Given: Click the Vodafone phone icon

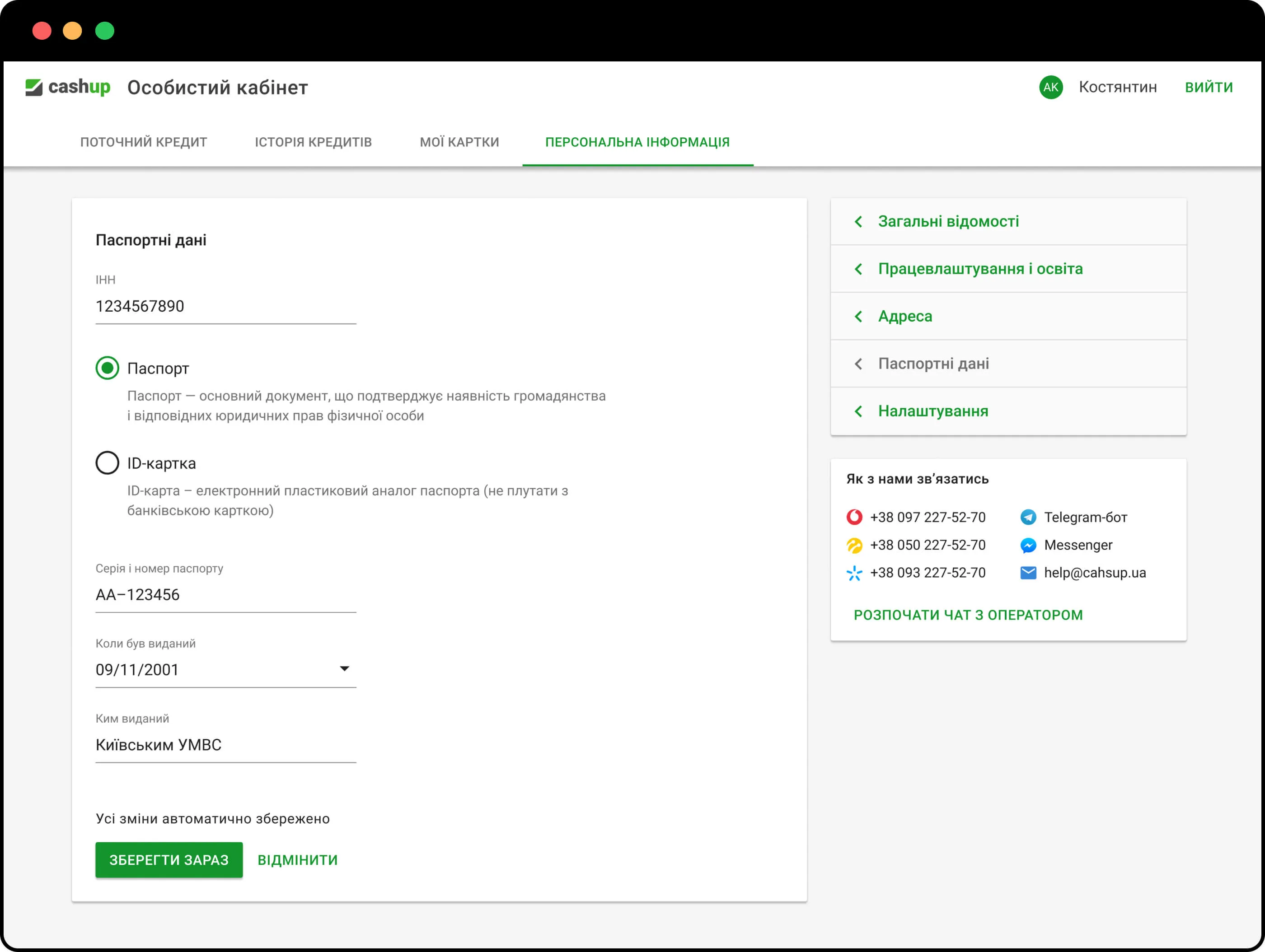Looking at the screenshot, I should pos(854,517).
